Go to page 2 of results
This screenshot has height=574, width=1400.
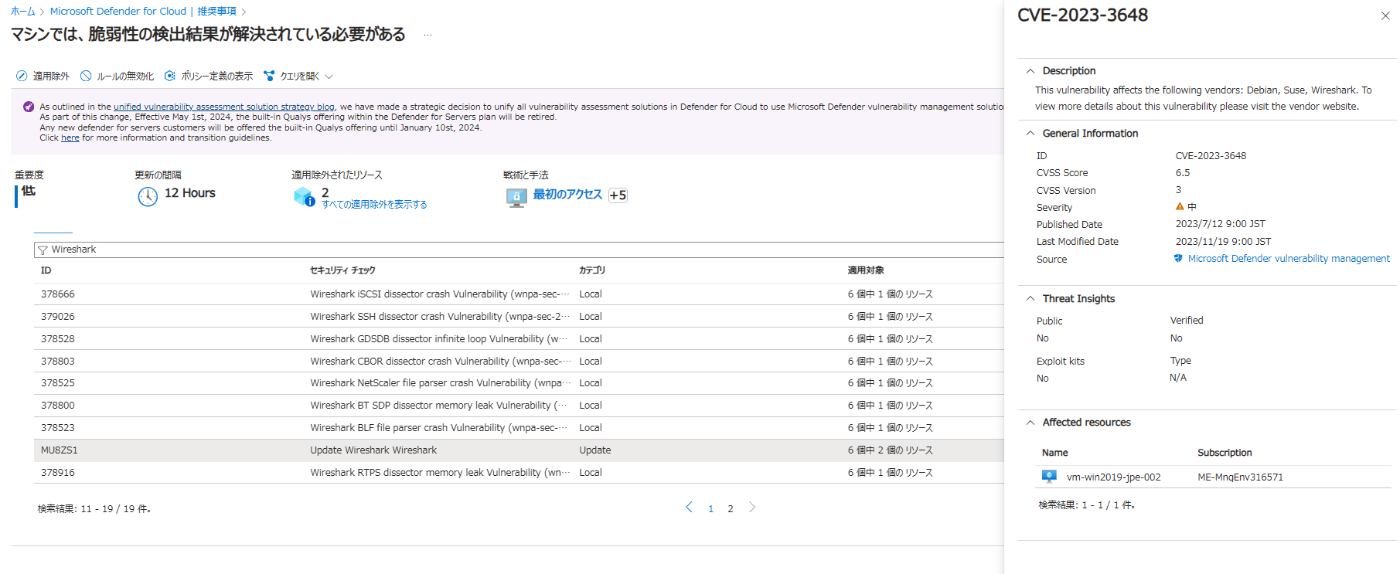730,509
